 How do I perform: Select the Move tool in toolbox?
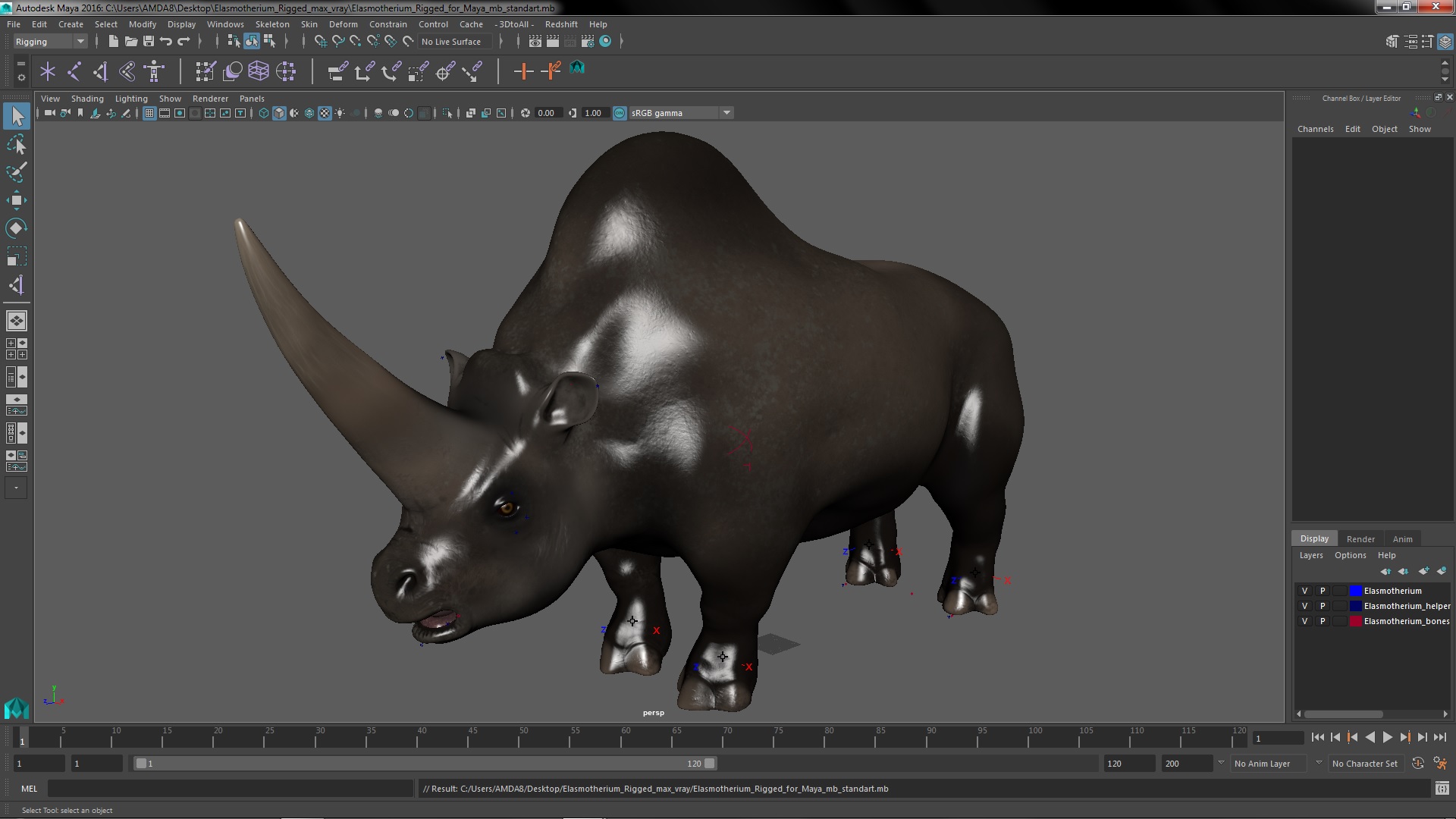tap(16, 200)
